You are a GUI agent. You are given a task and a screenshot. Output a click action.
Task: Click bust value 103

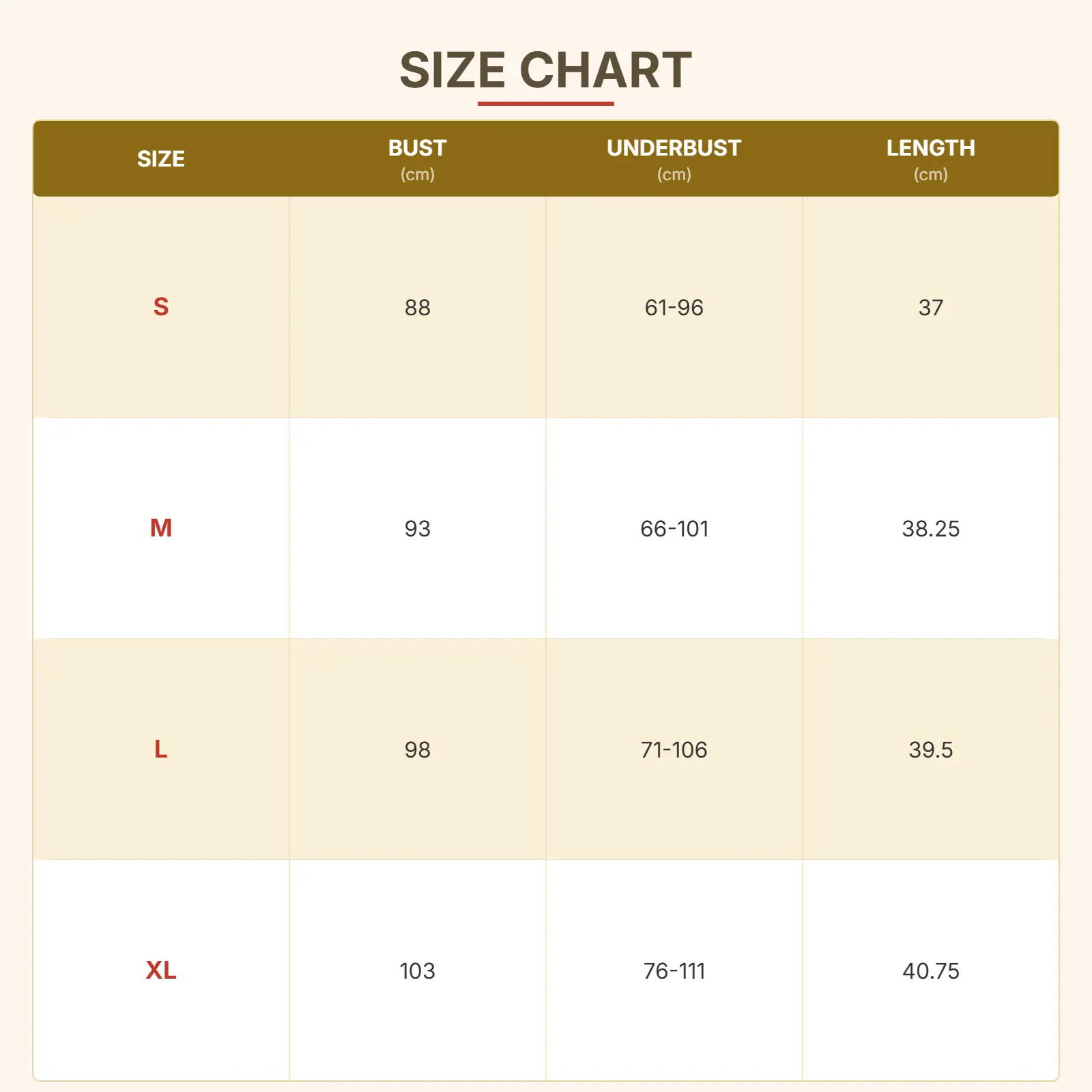pyautogui.click(x=417, y=971)
